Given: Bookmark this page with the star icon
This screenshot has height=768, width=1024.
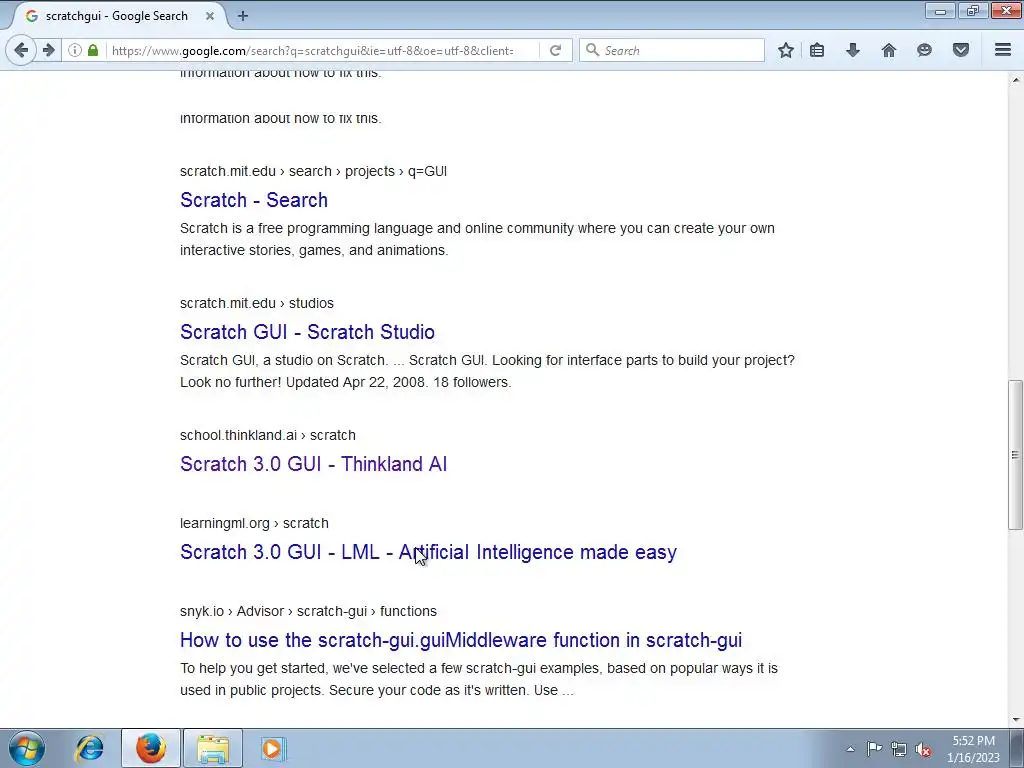Looking at the screenshot, I should pyautogui.click(x=786, y=50).
